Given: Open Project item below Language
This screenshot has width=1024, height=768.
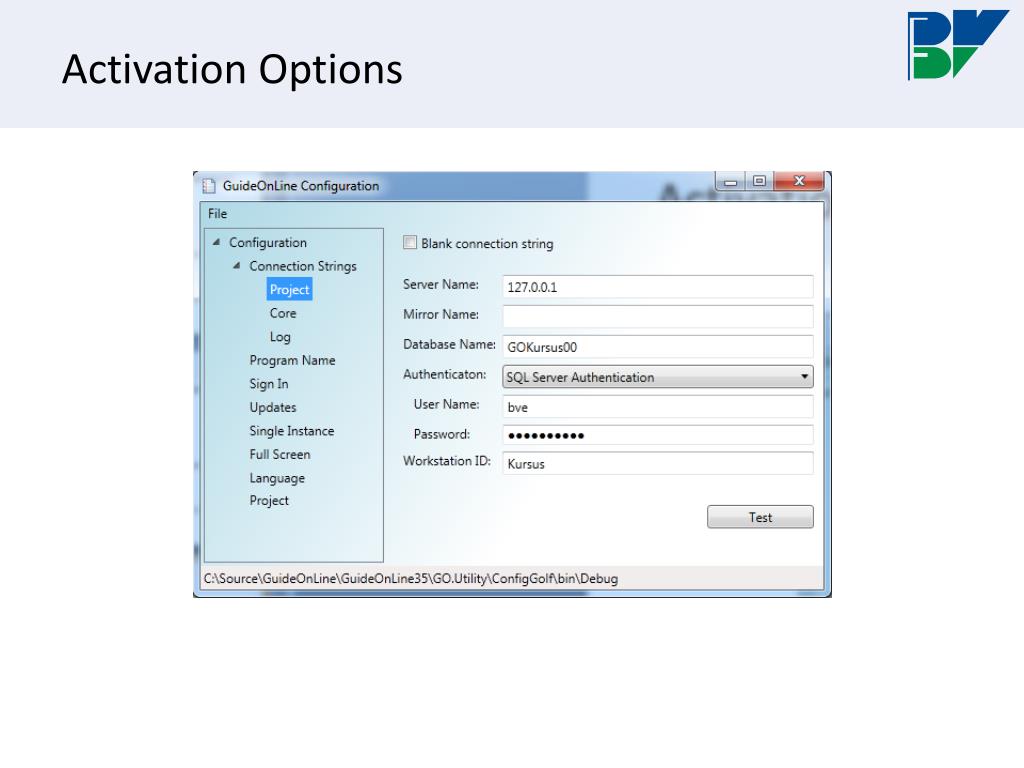Looking at the screenshot, I should tap(268, 500).
